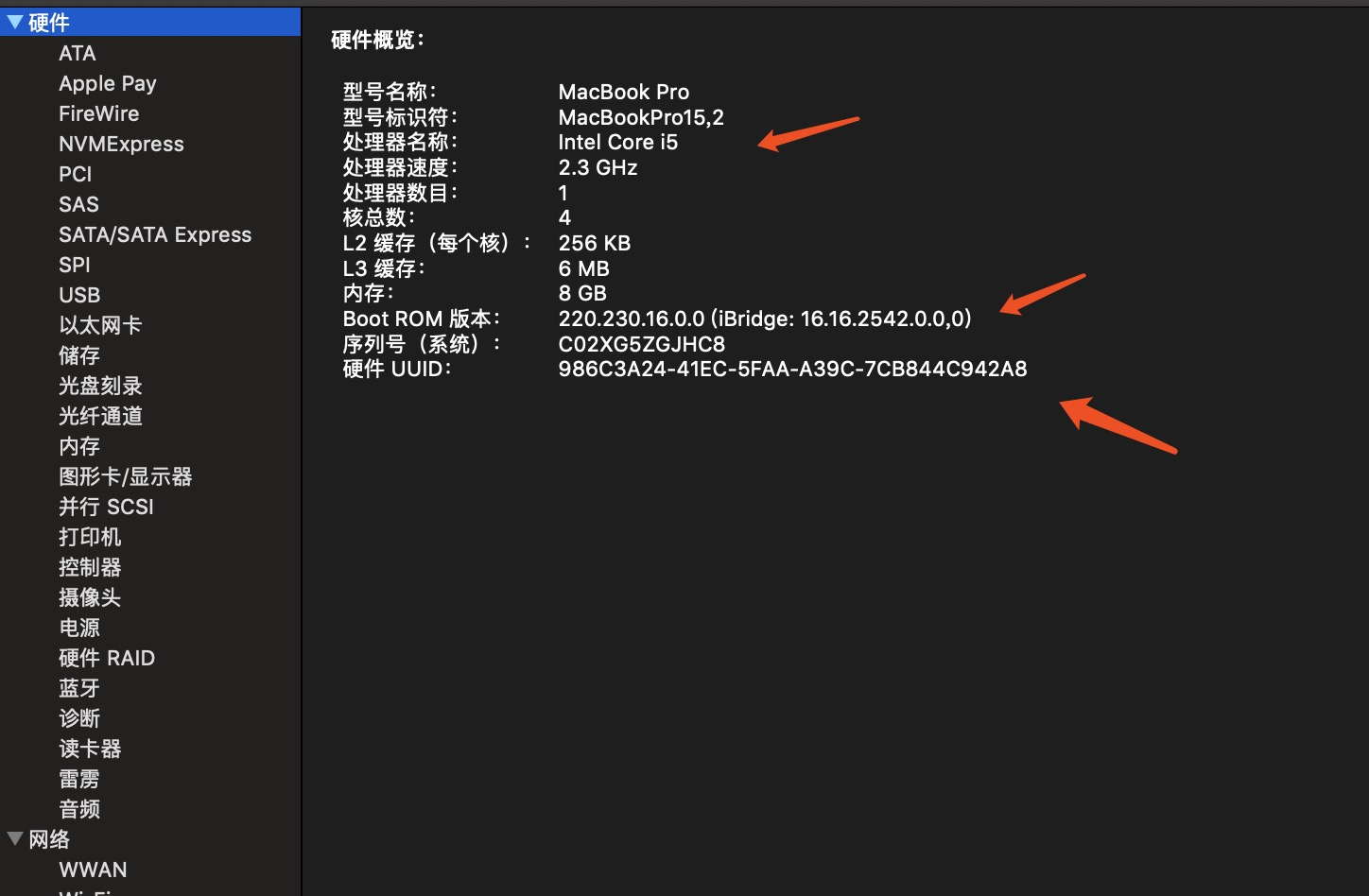Open the 打印机 (Printers) section
This screenshot has height=896, width=1369.
[x=90, y=537]
